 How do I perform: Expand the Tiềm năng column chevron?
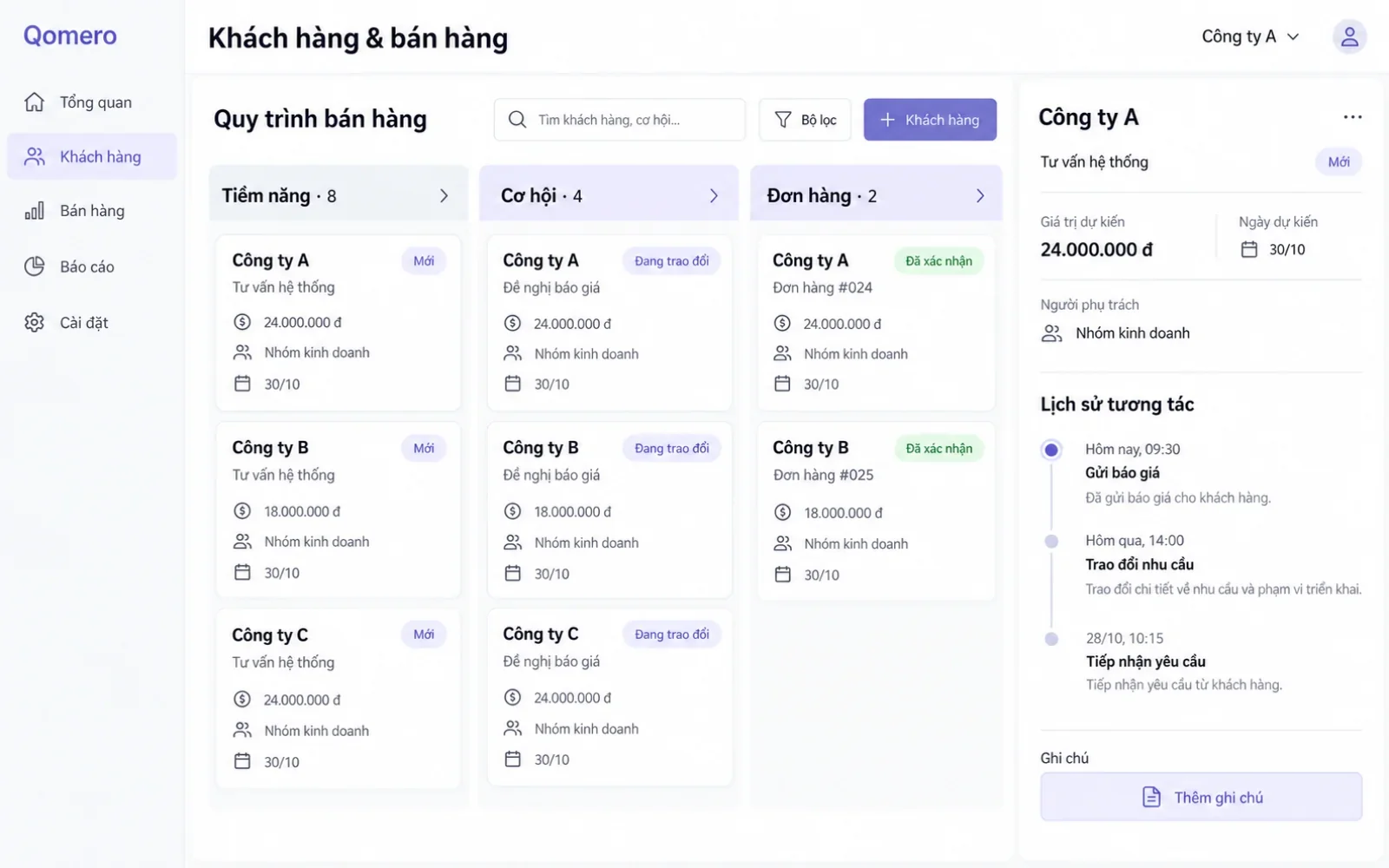pyautogui.click(x=444, y=196)
